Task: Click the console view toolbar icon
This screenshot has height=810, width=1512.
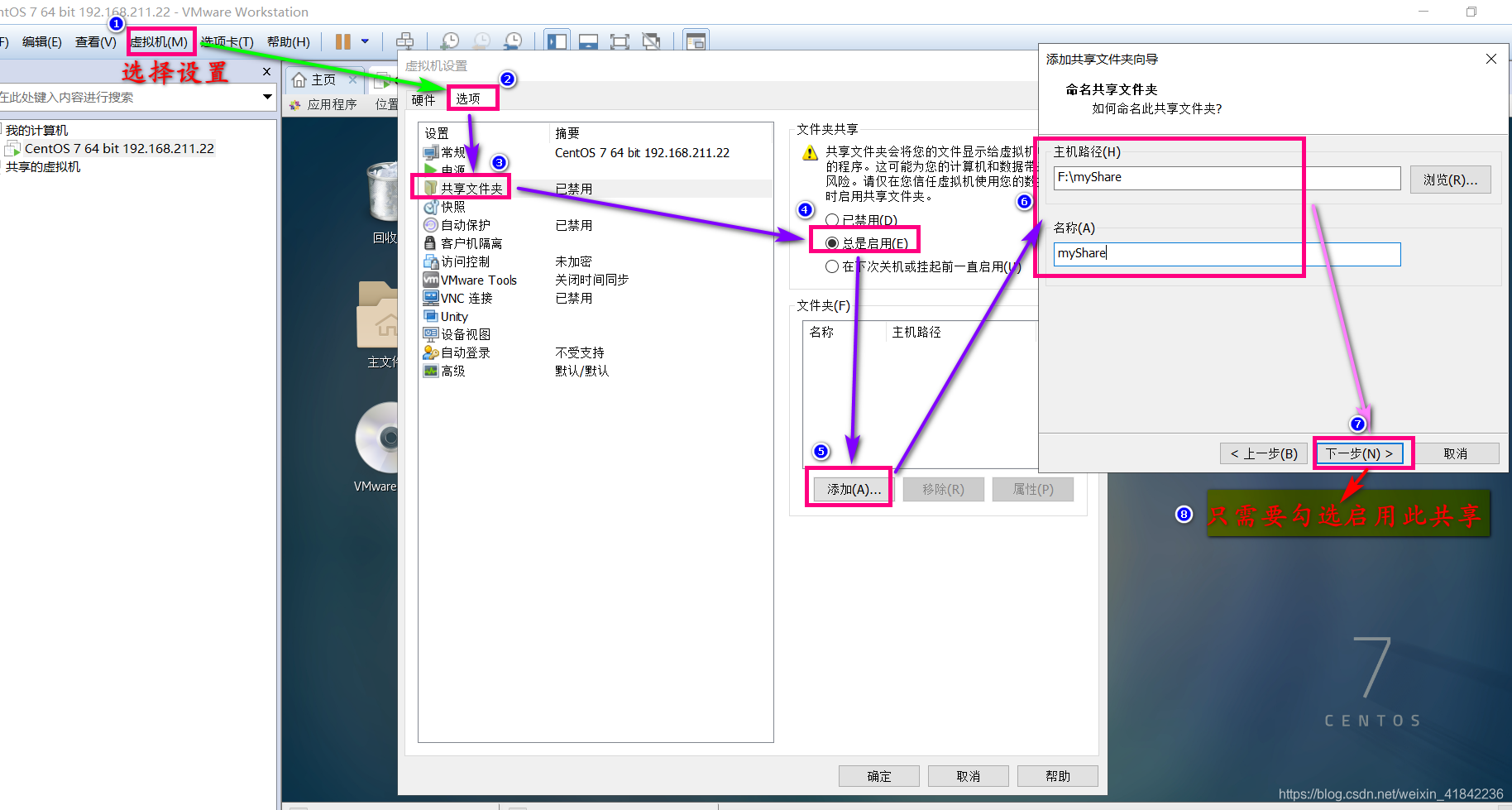Action: pyautogui.click(x=696, y=41)
